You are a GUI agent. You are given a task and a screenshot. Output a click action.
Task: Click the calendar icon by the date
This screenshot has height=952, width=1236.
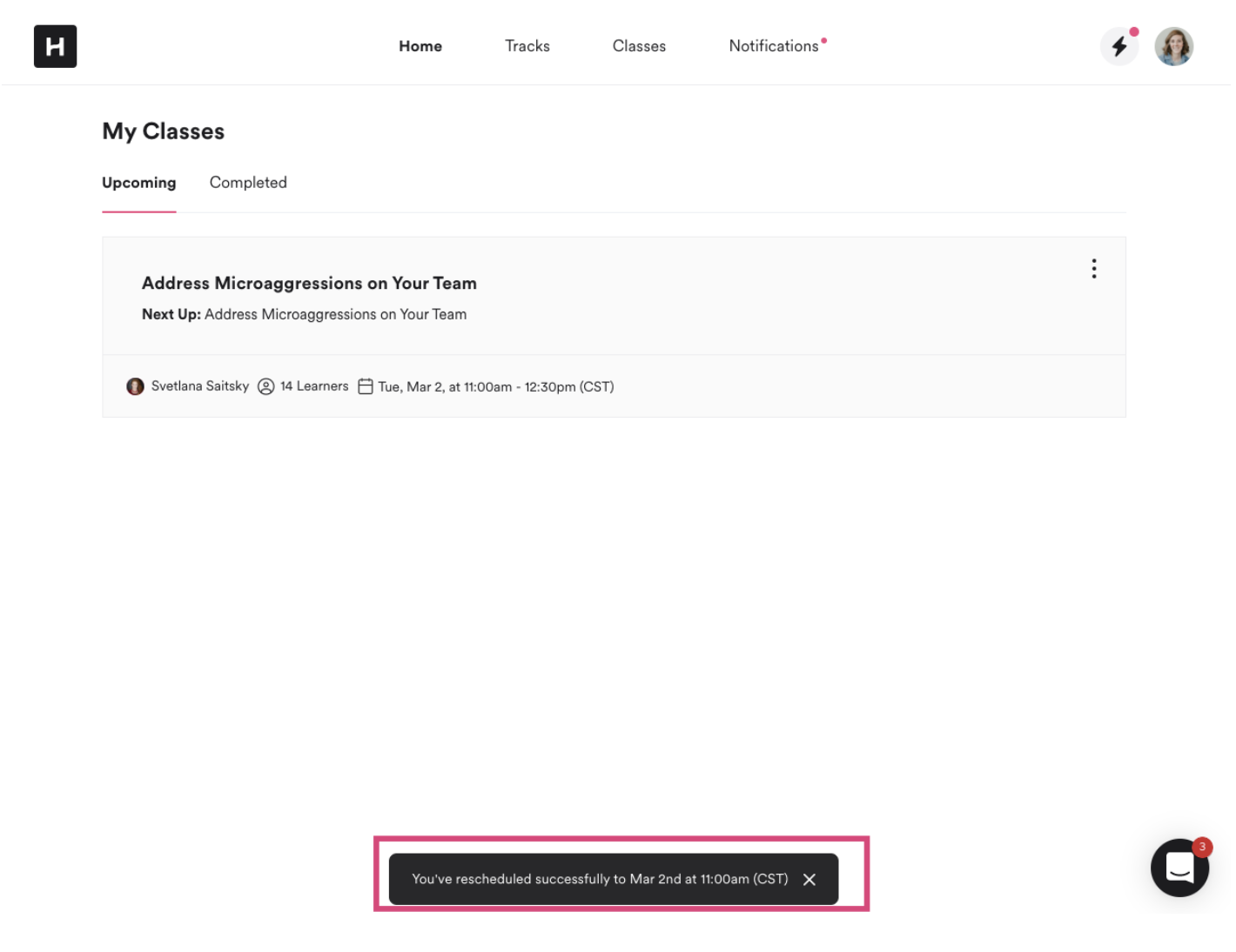point(366,386)
